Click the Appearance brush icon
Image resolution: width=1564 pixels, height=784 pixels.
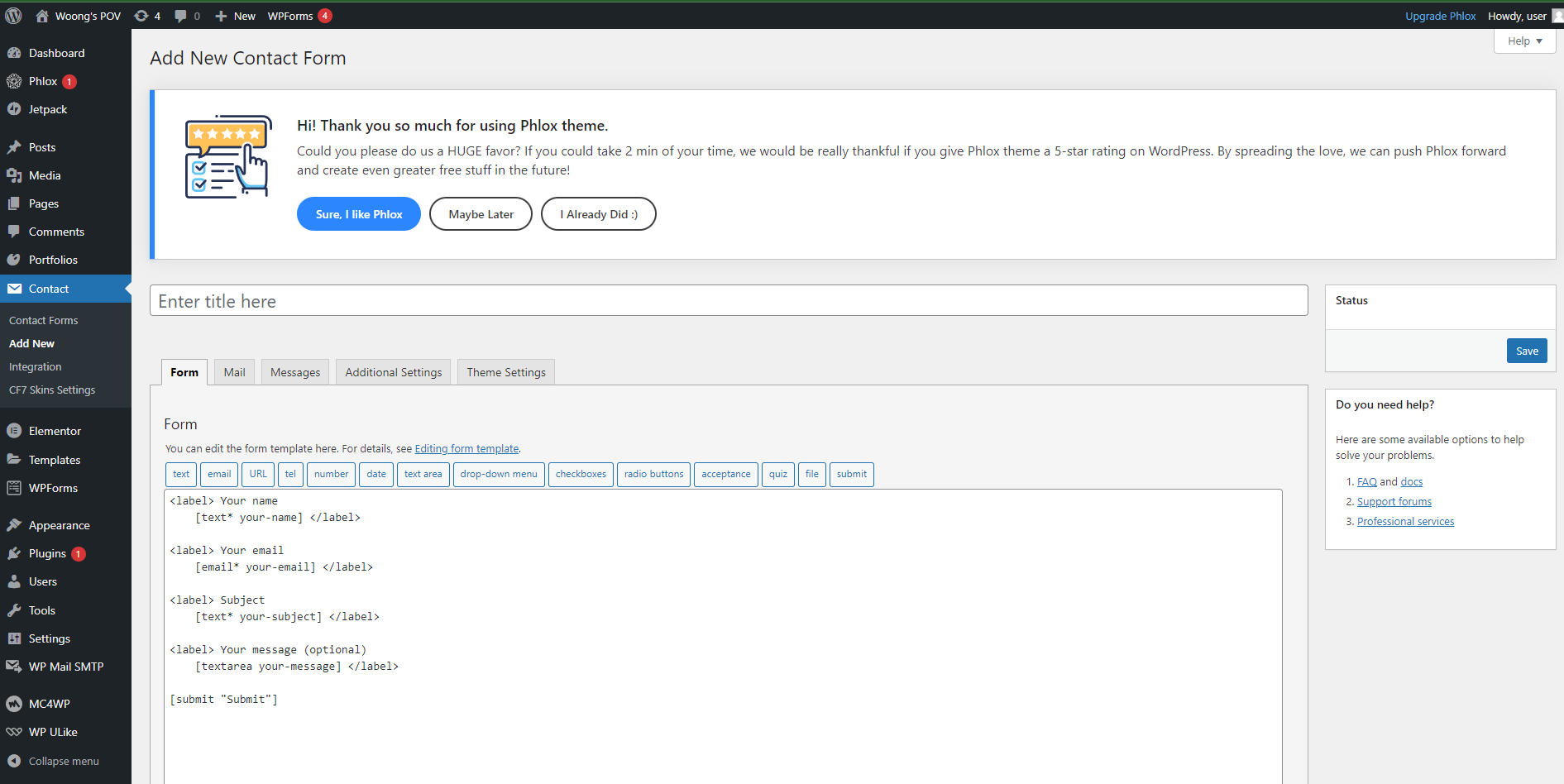14,525
